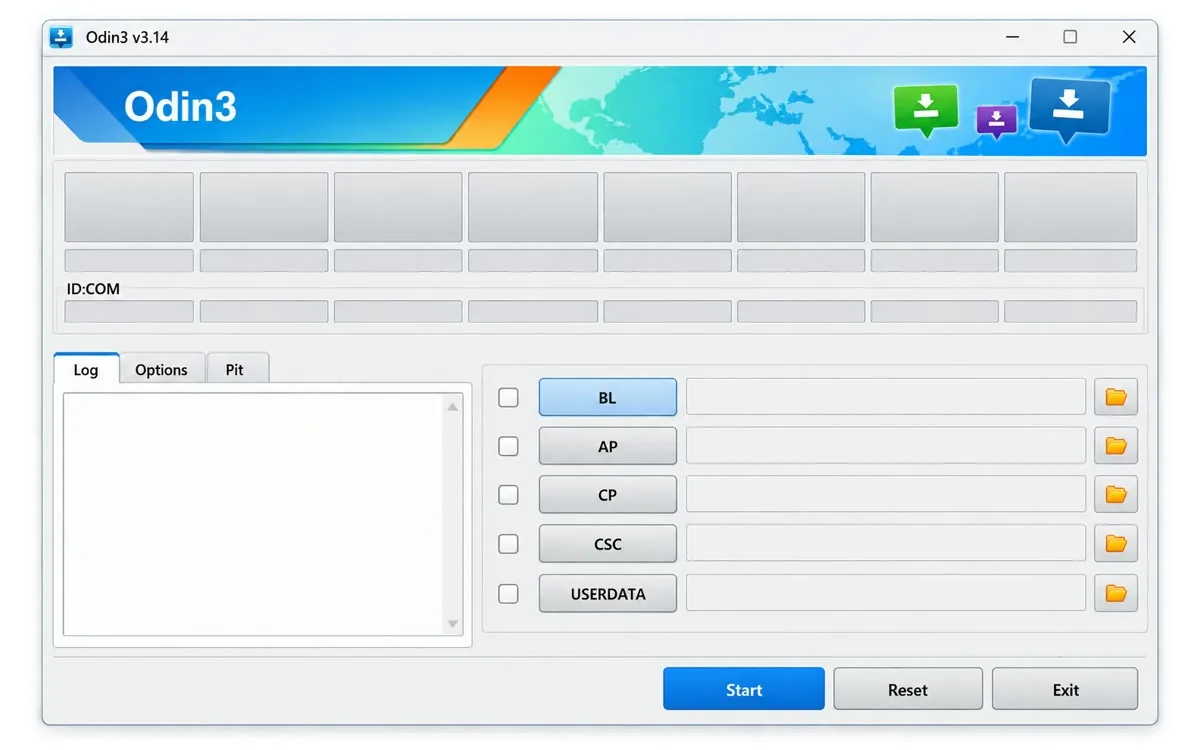Enable the AP checkbox
The width and height of the screenshot is (1200, 750).
click(x=508, y=446)
